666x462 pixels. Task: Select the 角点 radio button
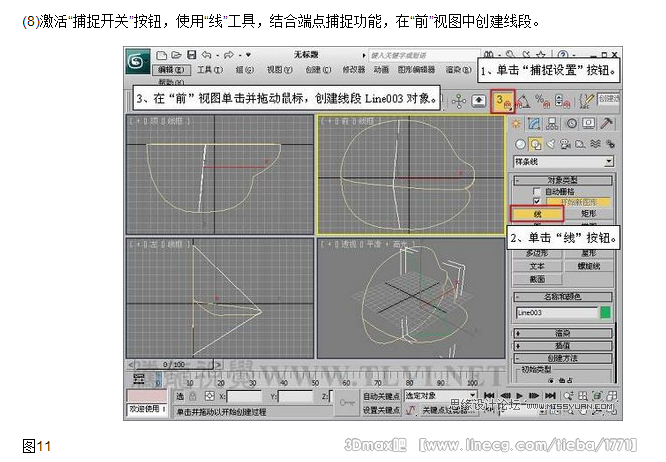551,380
